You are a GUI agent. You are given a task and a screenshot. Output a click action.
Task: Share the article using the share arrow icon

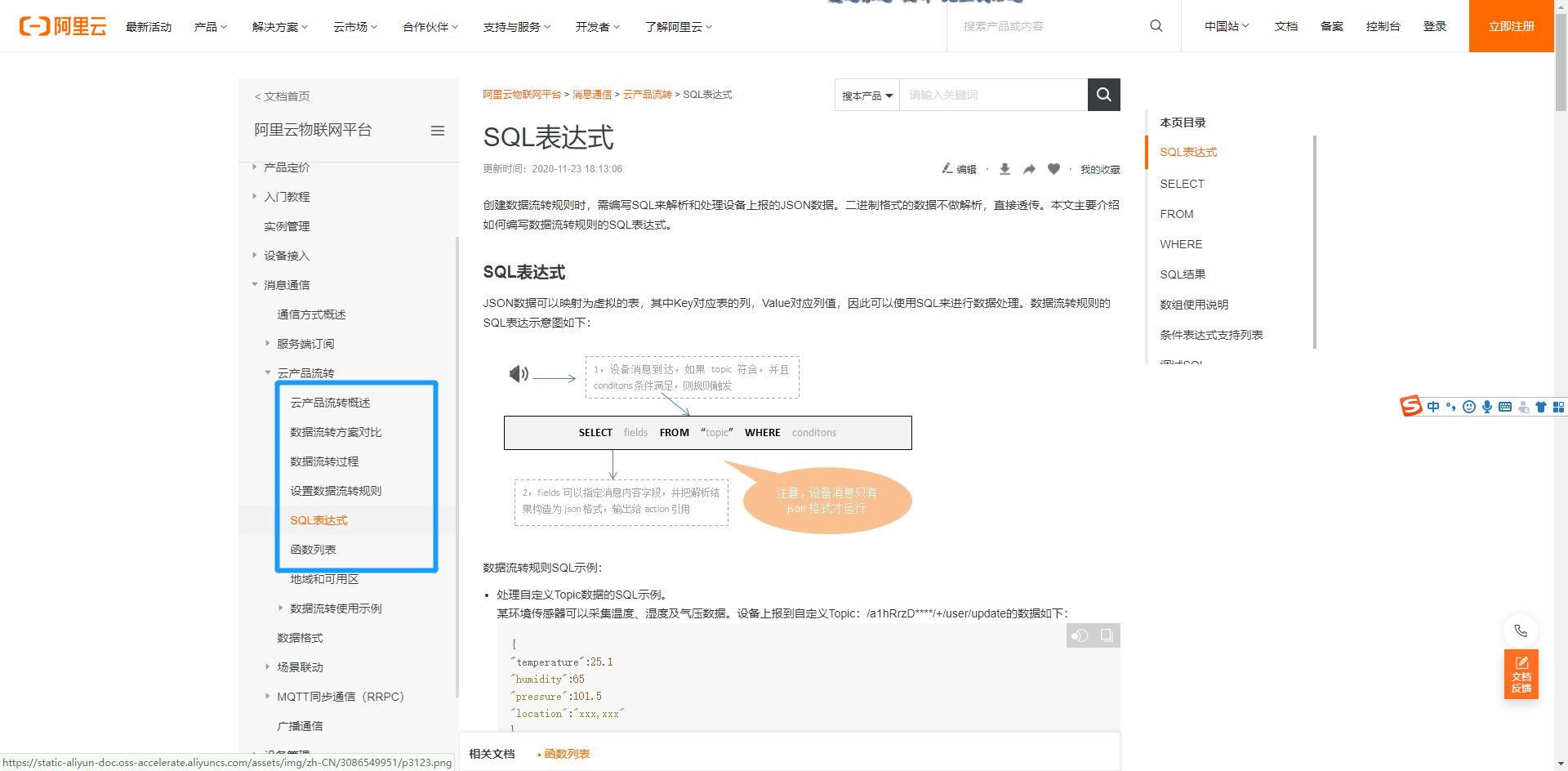click(x=1029, y=168)
